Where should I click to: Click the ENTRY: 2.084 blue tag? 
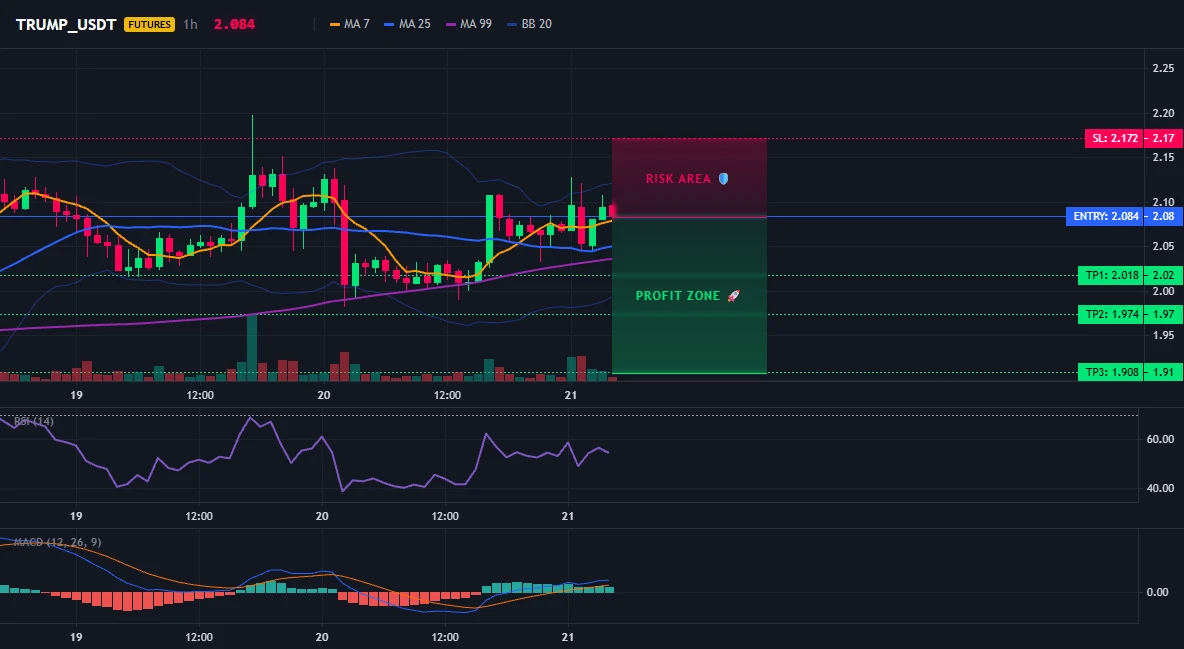pyautogui.click(x=1105, y=217)
